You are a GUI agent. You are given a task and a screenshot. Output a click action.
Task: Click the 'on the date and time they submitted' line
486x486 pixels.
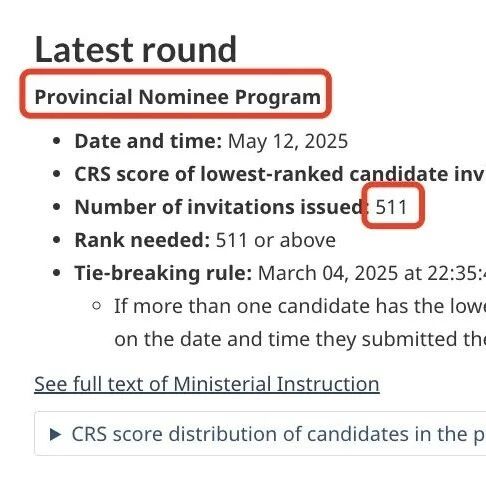click(x=300, y=339)
